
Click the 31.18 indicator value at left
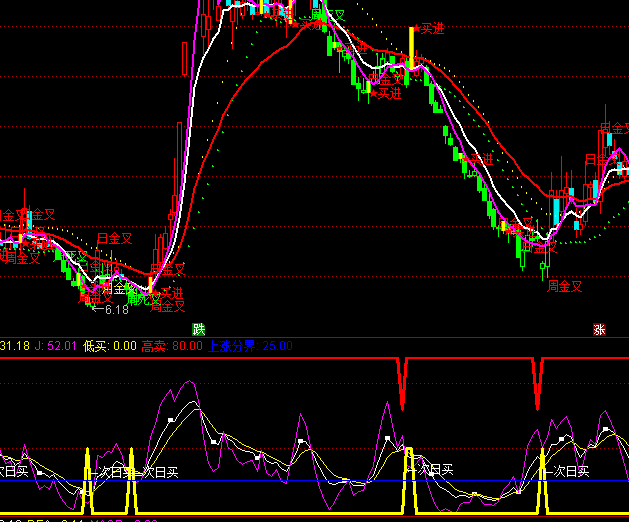click(14, 346)
